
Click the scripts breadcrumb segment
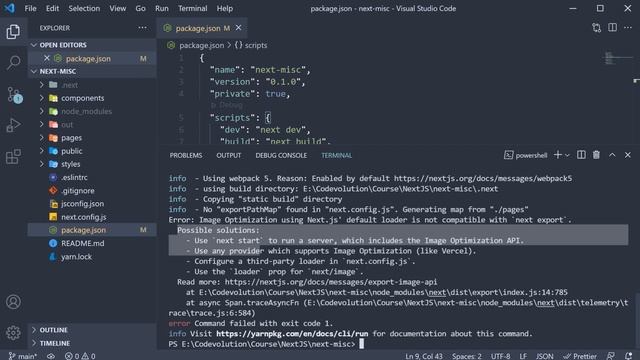[251, 45]
